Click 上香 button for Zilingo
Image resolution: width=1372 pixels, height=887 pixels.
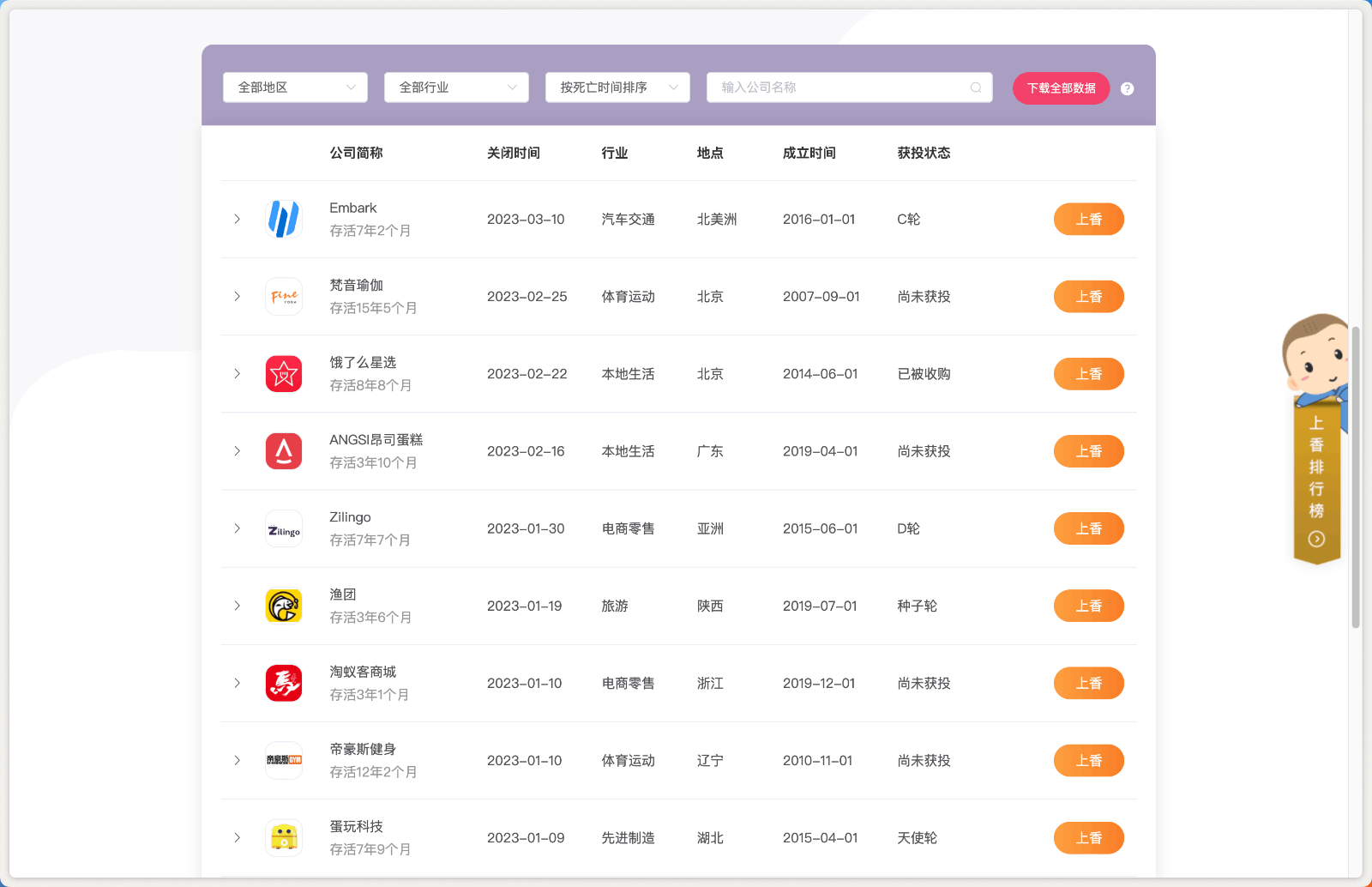click(x=1088, y=528)
